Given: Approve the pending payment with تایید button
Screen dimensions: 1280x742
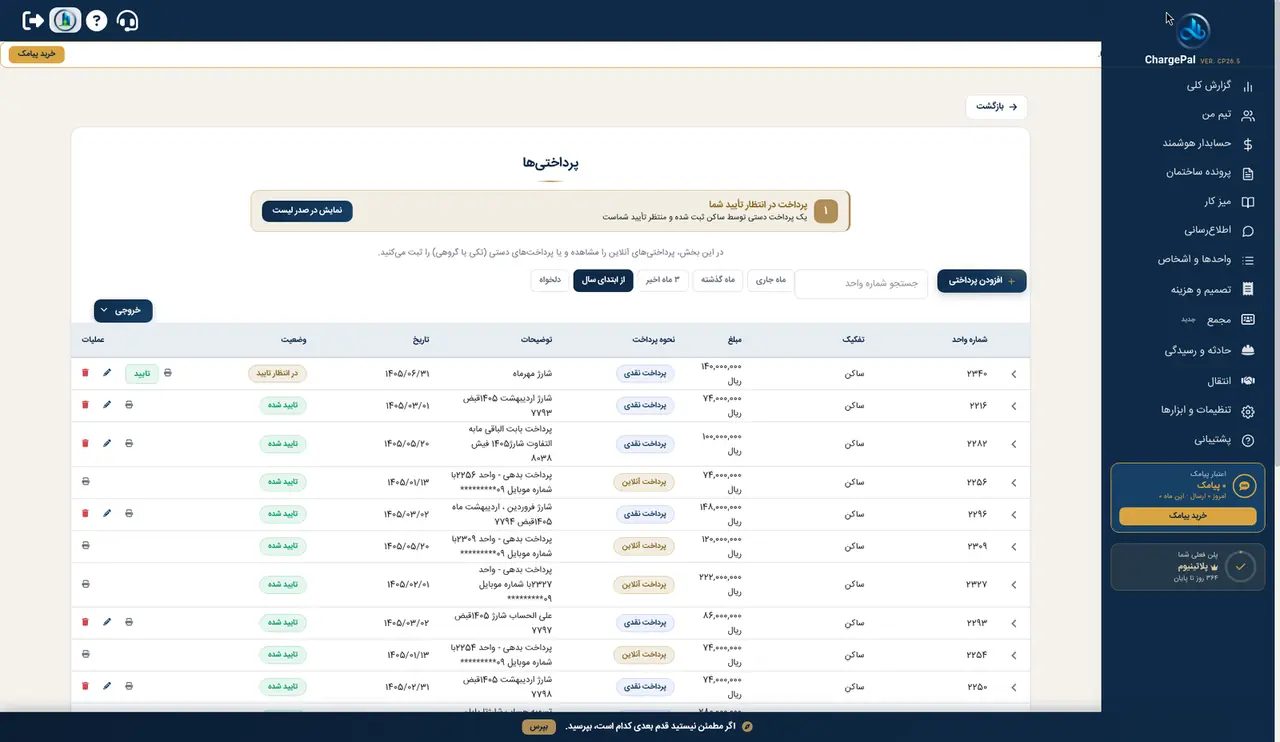Looking at the screenshot, I should (x=141, y=374).
